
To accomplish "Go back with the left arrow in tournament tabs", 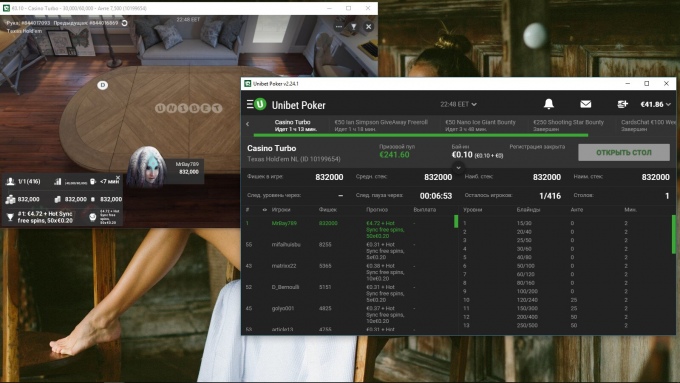I will 248,124.
